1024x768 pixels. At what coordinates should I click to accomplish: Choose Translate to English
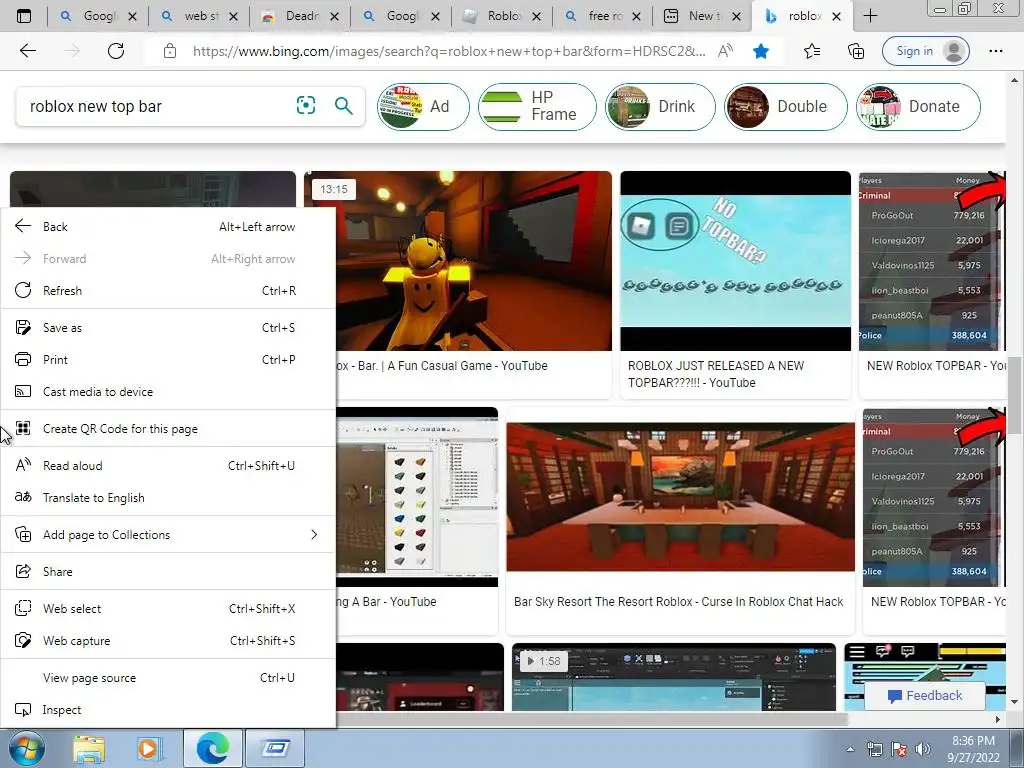click(168, 498)
